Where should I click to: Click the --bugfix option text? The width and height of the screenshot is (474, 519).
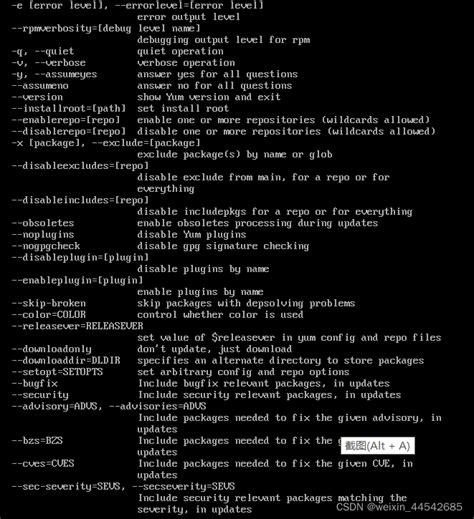click(34, 383)
